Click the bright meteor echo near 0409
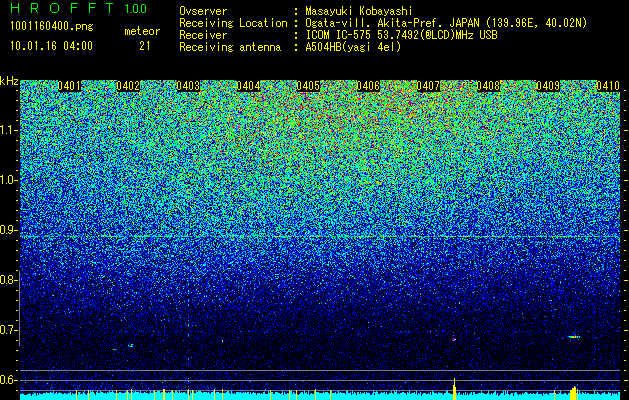The image size is (629, 400). tap(574, 337)
